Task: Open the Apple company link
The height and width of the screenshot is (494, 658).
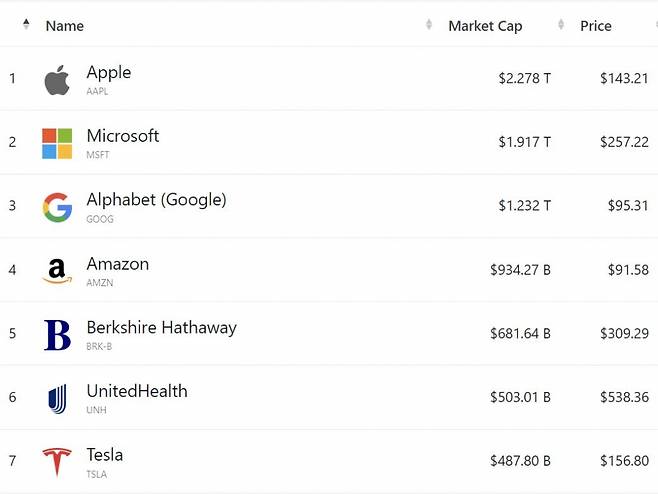Action: click(109, 73)
